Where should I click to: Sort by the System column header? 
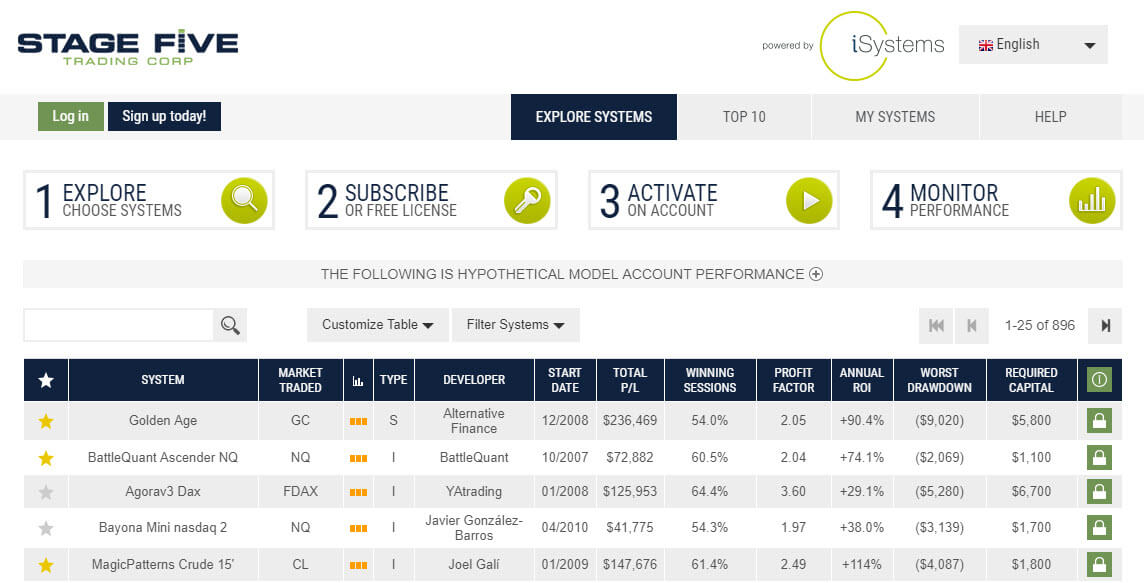[x=163, y=380]
